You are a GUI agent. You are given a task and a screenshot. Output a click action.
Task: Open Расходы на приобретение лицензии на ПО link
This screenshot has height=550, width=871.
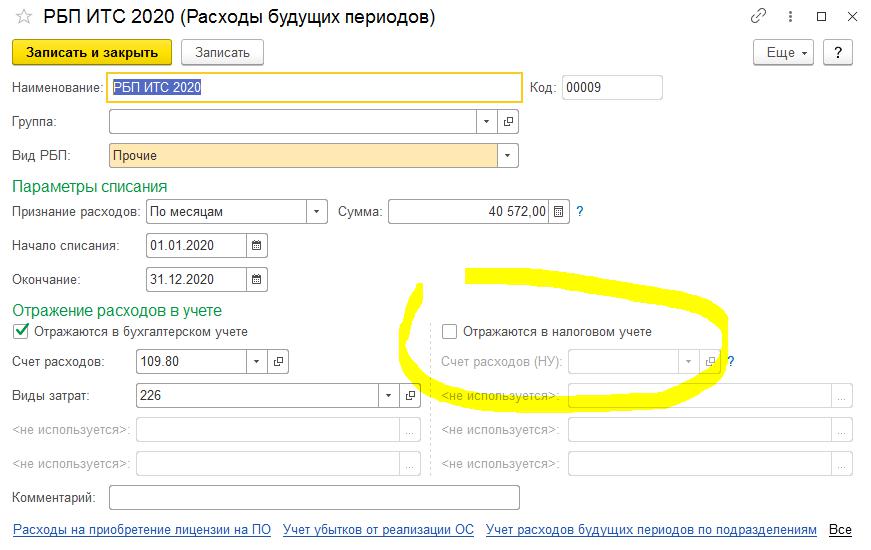(x=141, y=530)
